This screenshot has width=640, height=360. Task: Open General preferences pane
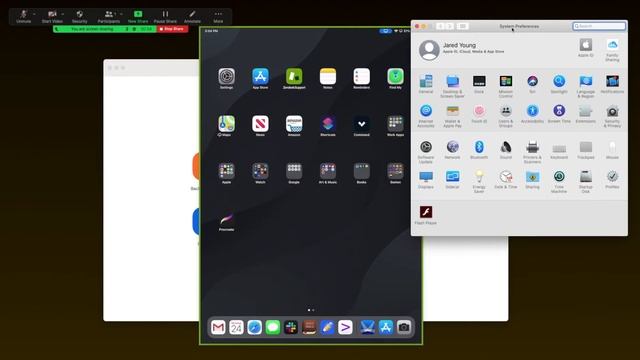[426, 84]
